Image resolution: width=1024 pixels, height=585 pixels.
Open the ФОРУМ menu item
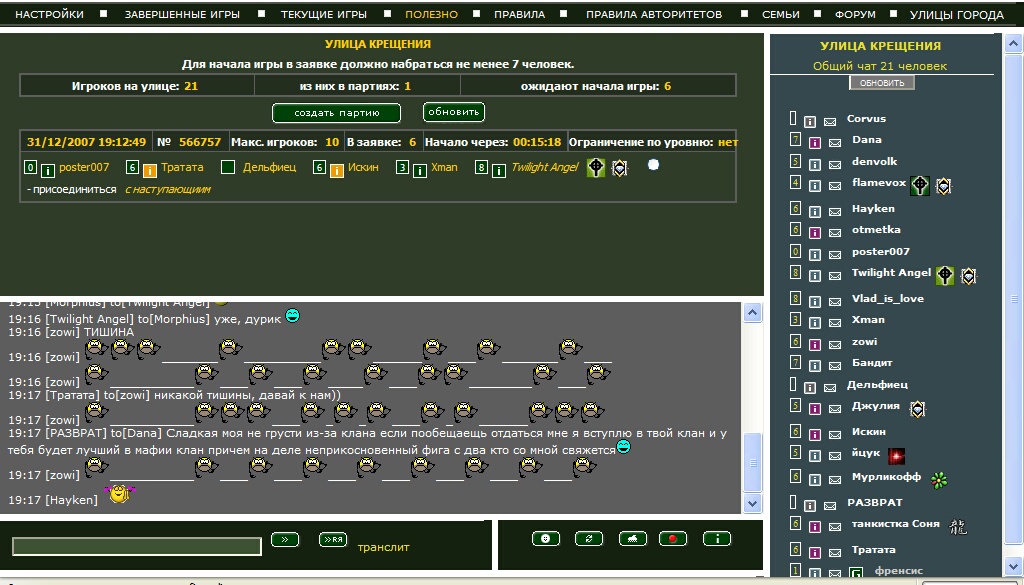point(854,15)
